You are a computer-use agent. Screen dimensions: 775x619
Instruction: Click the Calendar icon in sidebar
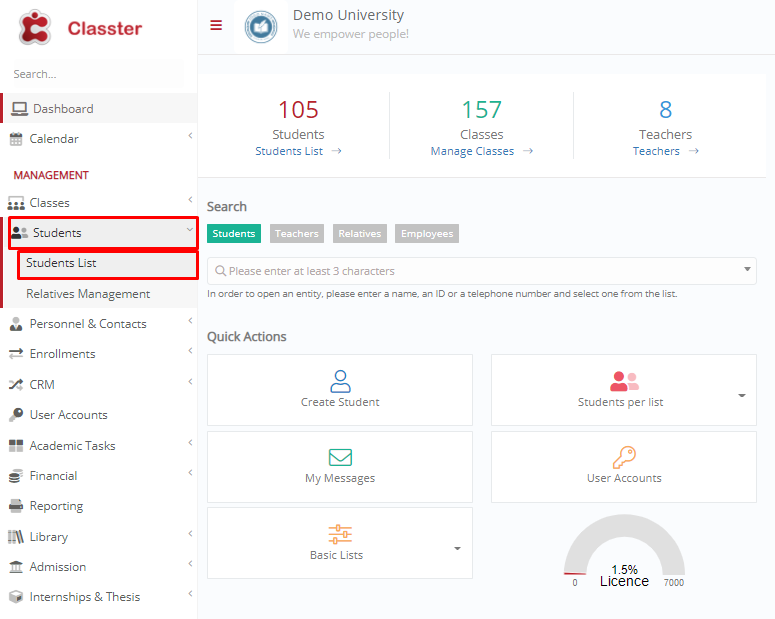click(x=16, y=139)
